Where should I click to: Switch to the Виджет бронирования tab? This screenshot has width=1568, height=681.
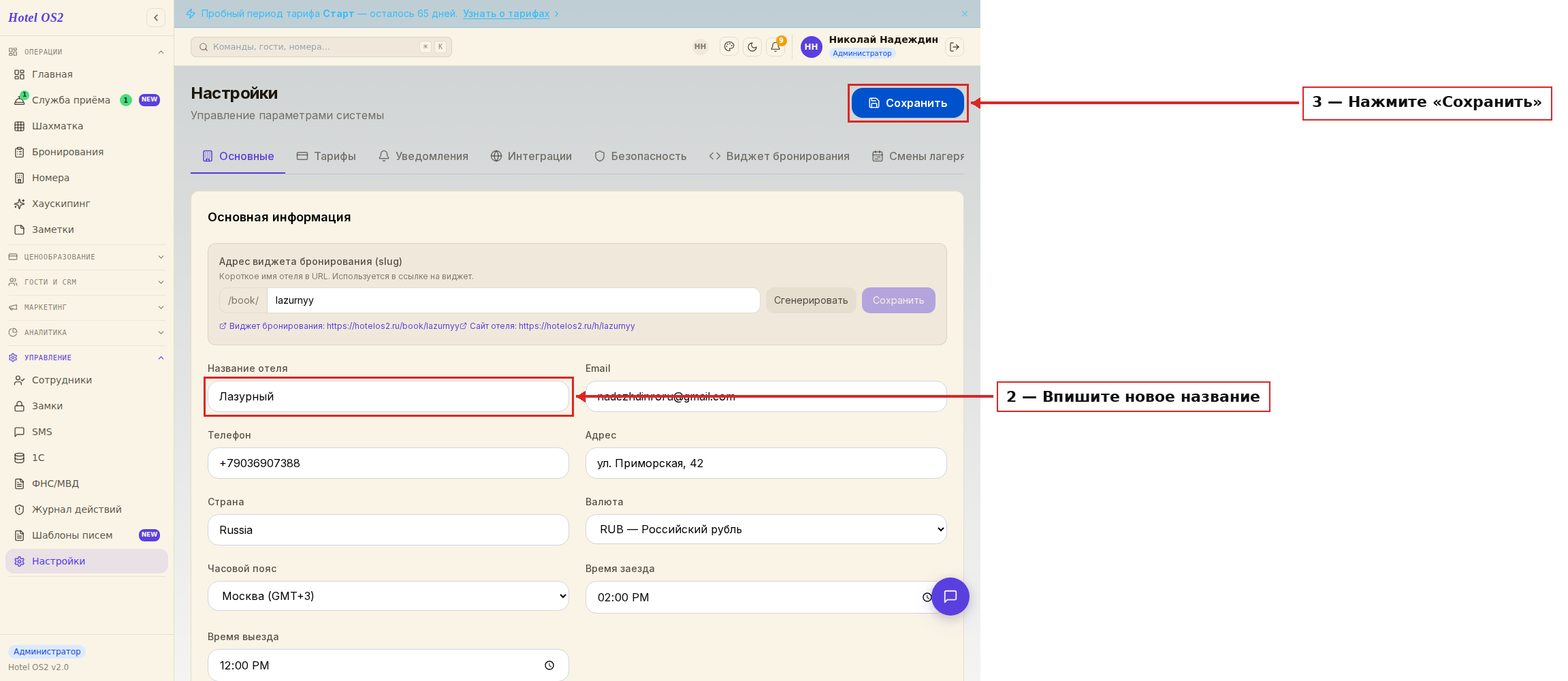pos(779,156)
